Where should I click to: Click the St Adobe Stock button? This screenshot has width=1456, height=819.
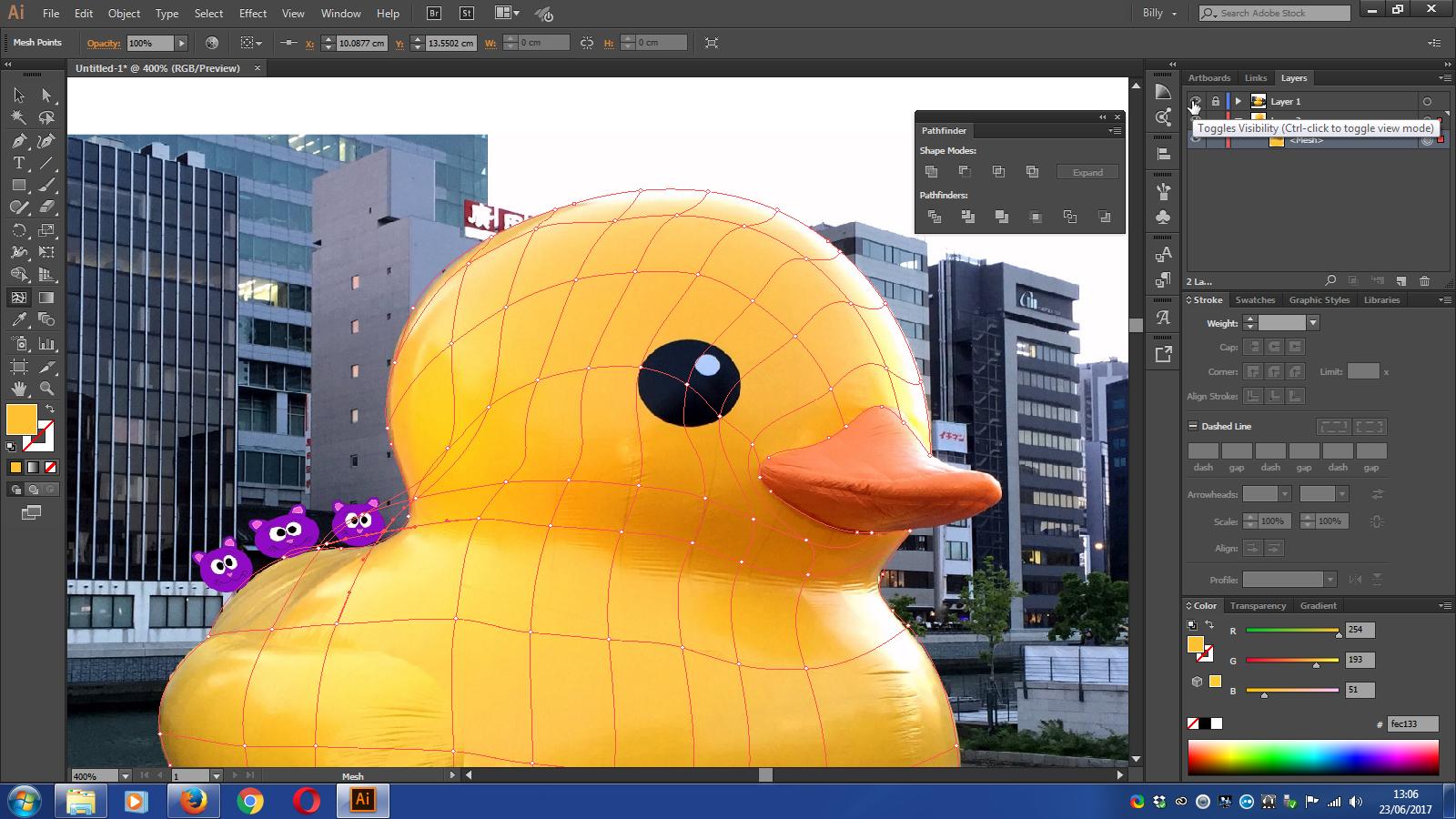point(467,14)
